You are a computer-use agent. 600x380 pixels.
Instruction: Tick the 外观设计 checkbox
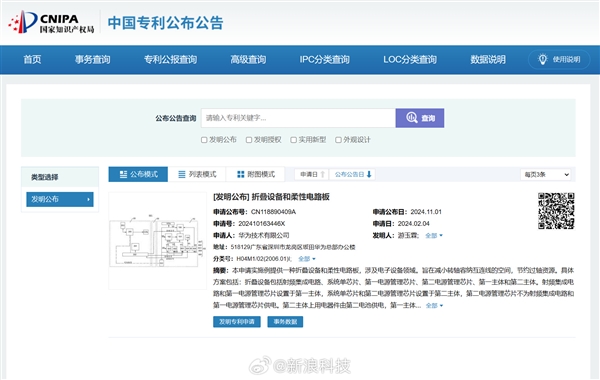point(338,140)
